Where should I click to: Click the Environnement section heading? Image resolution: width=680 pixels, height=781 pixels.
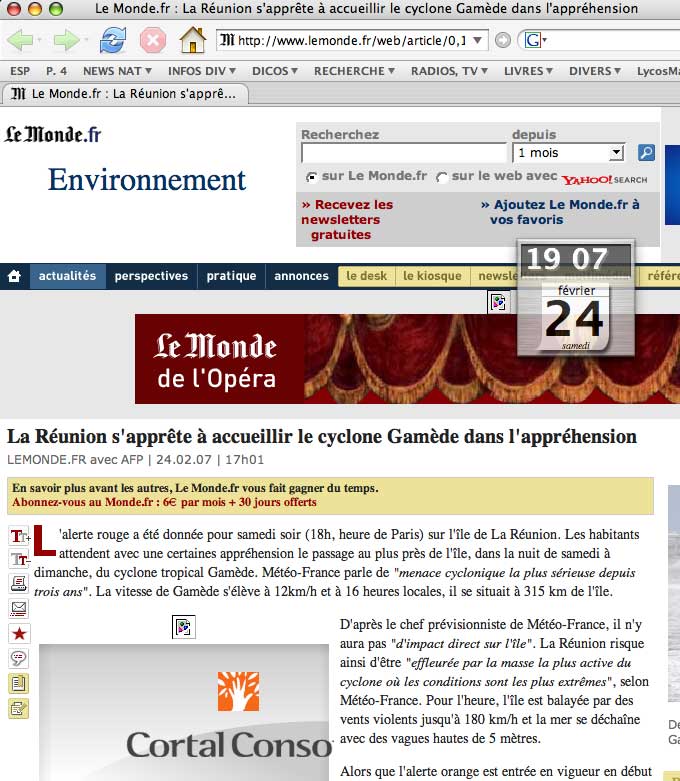coord(147,180)
